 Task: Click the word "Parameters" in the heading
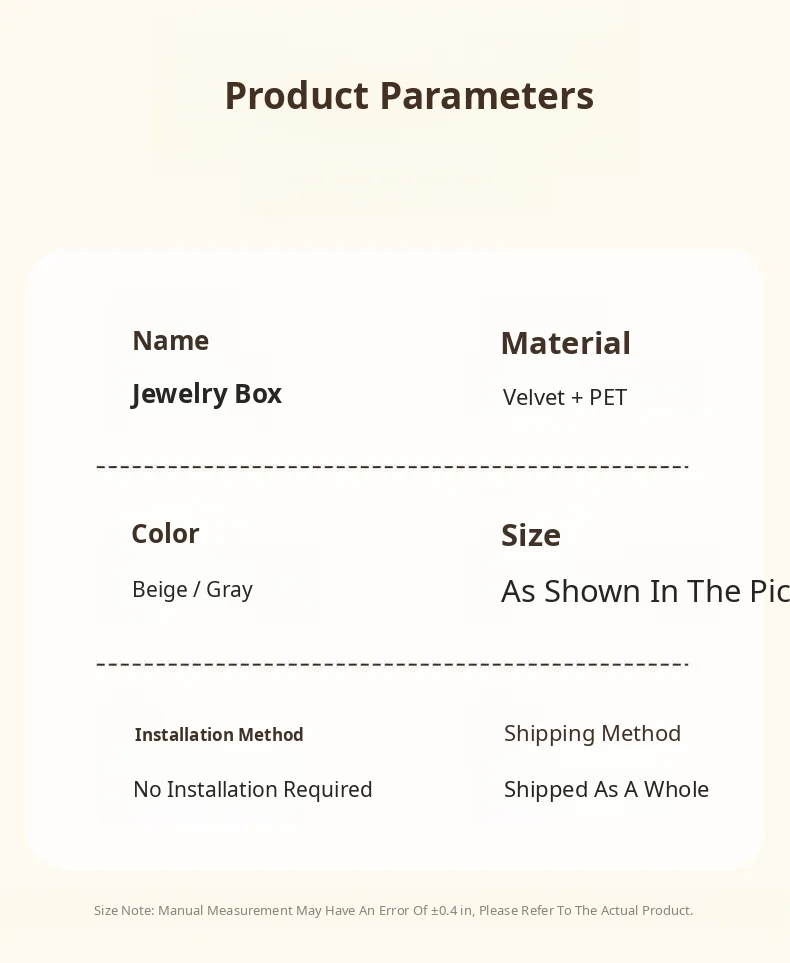coord(487,96)
